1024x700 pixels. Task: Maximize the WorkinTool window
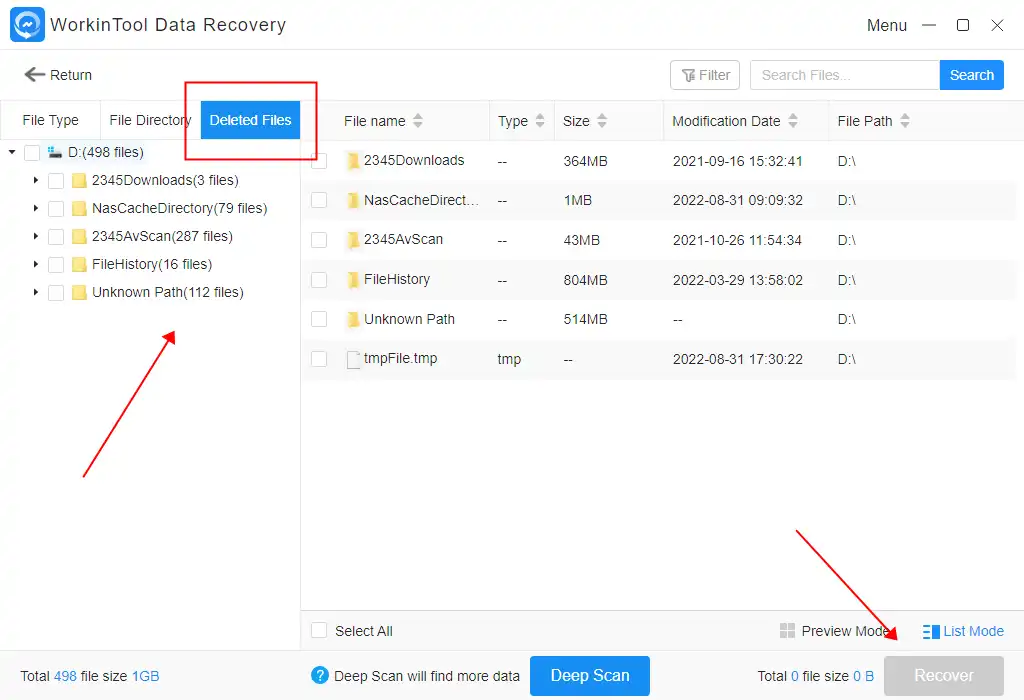(x=963, y=25)
